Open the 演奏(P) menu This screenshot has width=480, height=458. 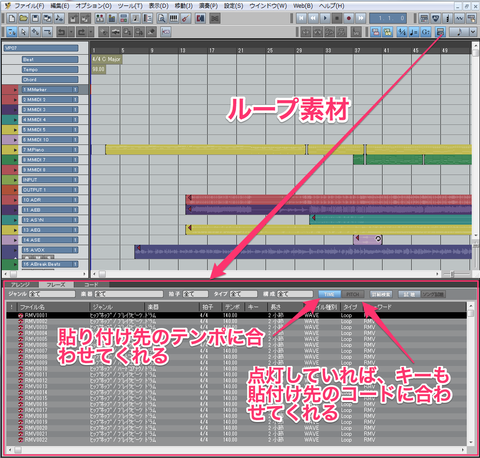click(208, 6)
